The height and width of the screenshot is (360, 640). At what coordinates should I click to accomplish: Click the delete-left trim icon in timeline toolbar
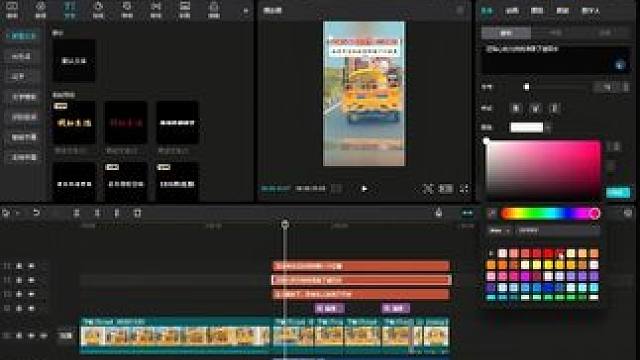tap(97, 213)
